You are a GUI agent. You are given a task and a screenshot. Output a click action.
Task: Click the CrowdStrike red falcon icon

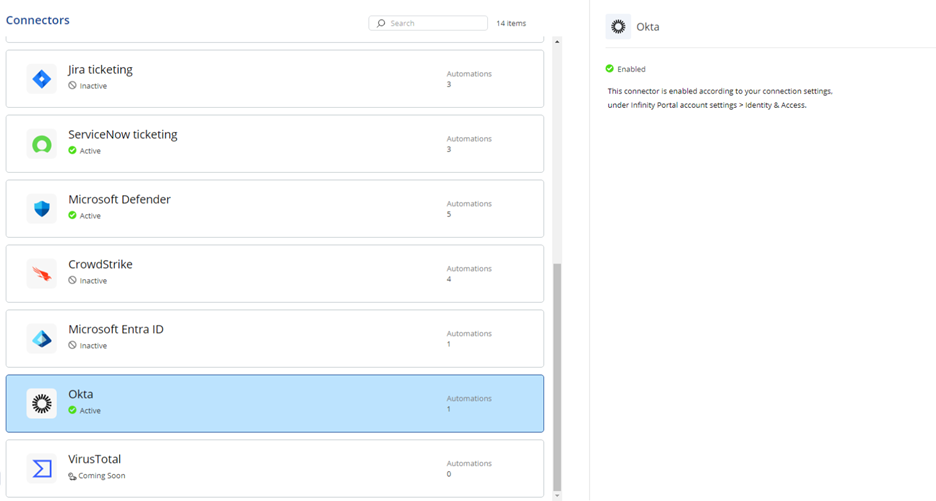(42, 273)
